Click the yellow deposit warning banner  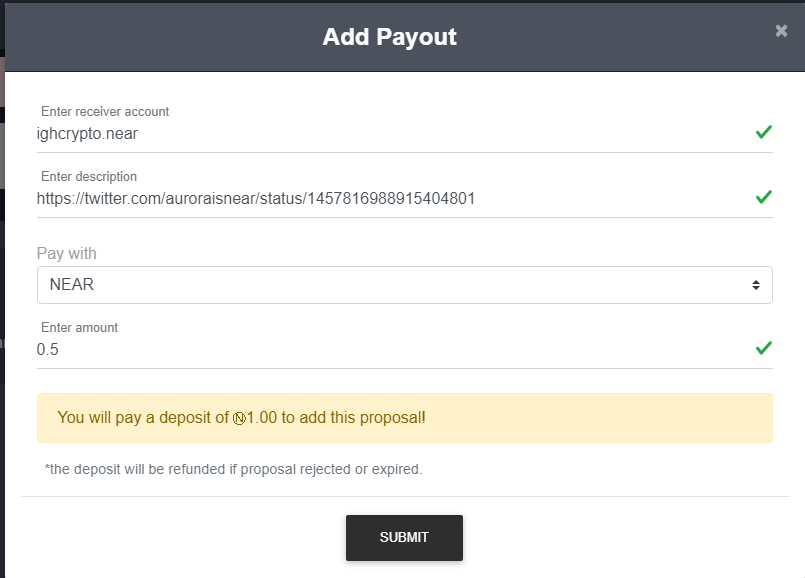click(x=600, y=418)
